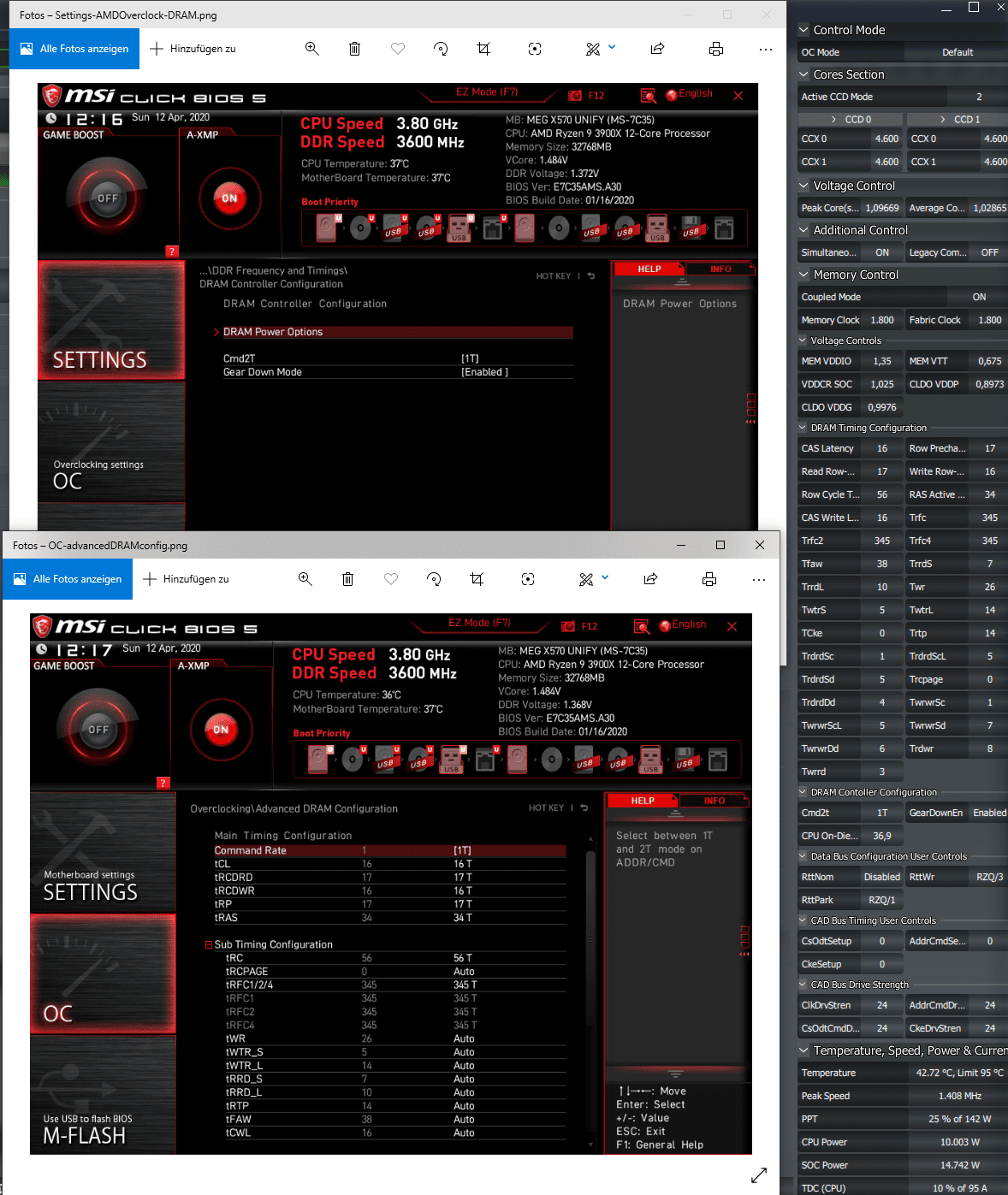Viewport: 1008px width, 1195px height.
Task: Click the Memory Clock value 1.800
Action: [x=882, y=320]
